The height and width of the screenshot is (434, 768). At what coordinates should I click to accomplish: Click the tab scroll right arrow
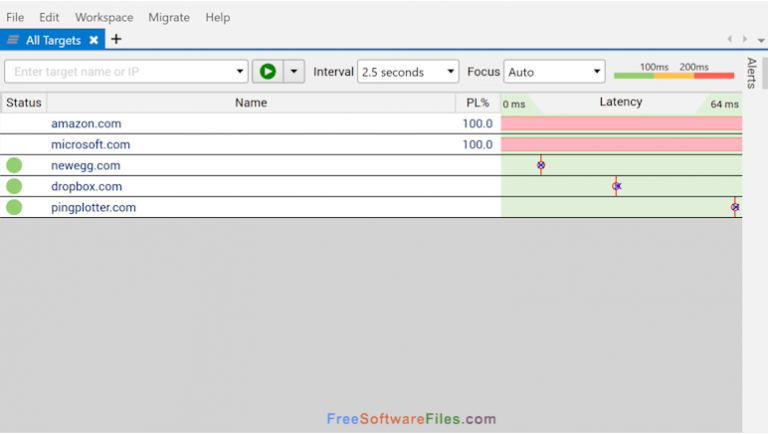[x=745, y=39]
